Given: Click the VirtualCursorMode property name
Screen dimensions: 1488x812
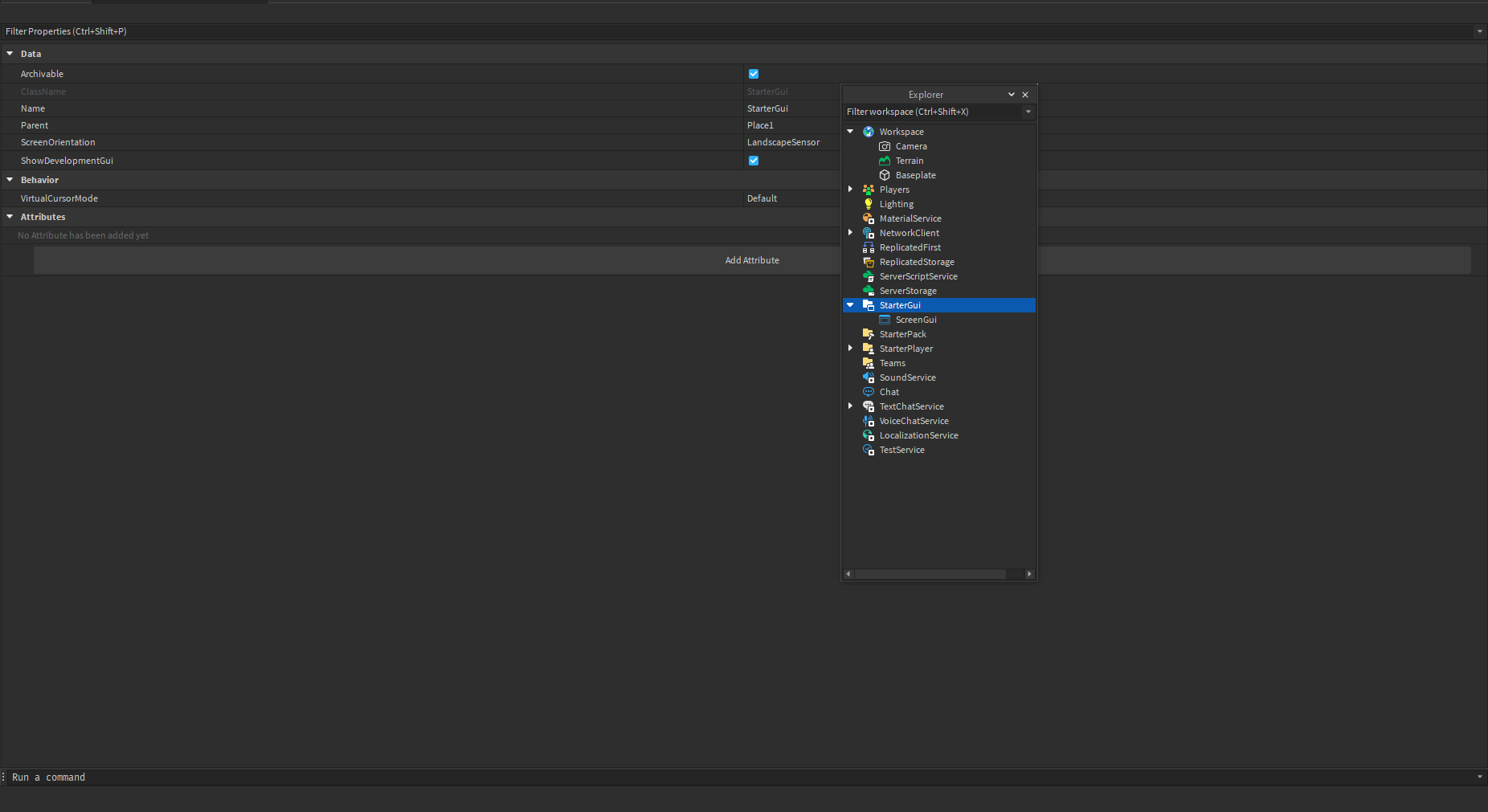Looking at the screenshot, I should tap(59, 198).
